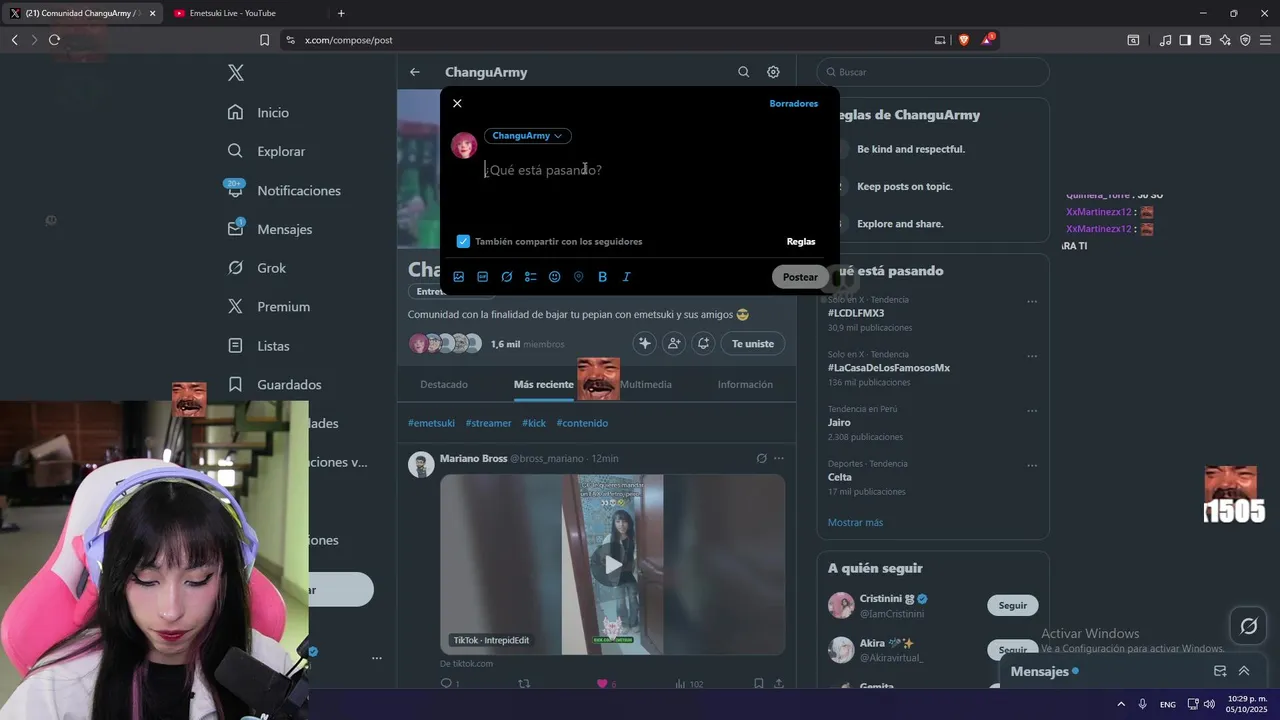The height and width of the screenshot is (720, 1280).
Task: Follow Cristinini with Seguir button
Action: click(x=1013, y=606)
